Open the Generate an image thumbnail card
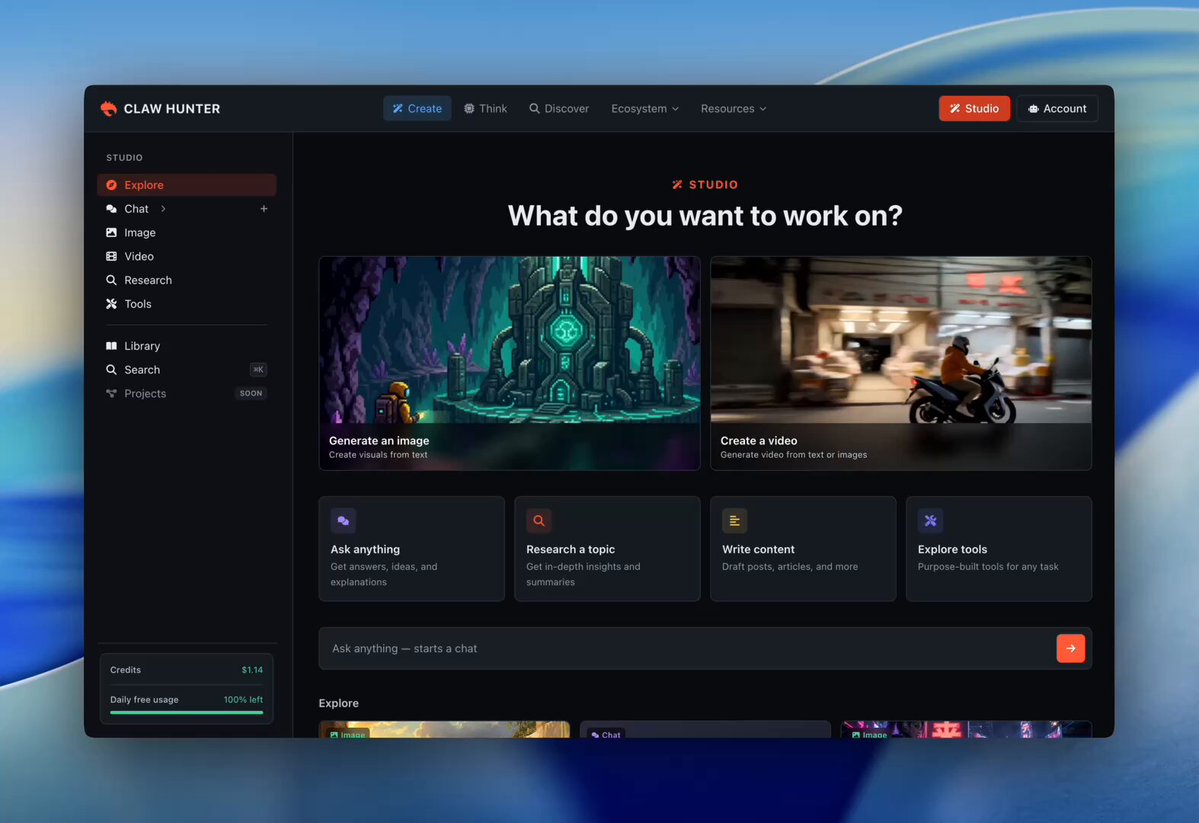1199x823 pixels. 509,363
